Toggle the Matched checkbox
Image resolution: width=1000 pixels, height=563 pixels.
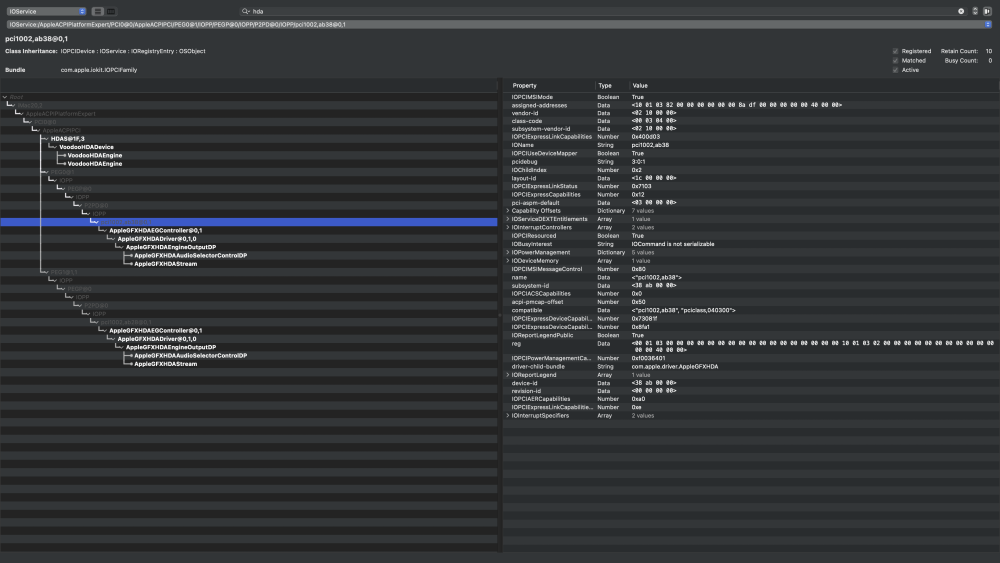(895, 61)
